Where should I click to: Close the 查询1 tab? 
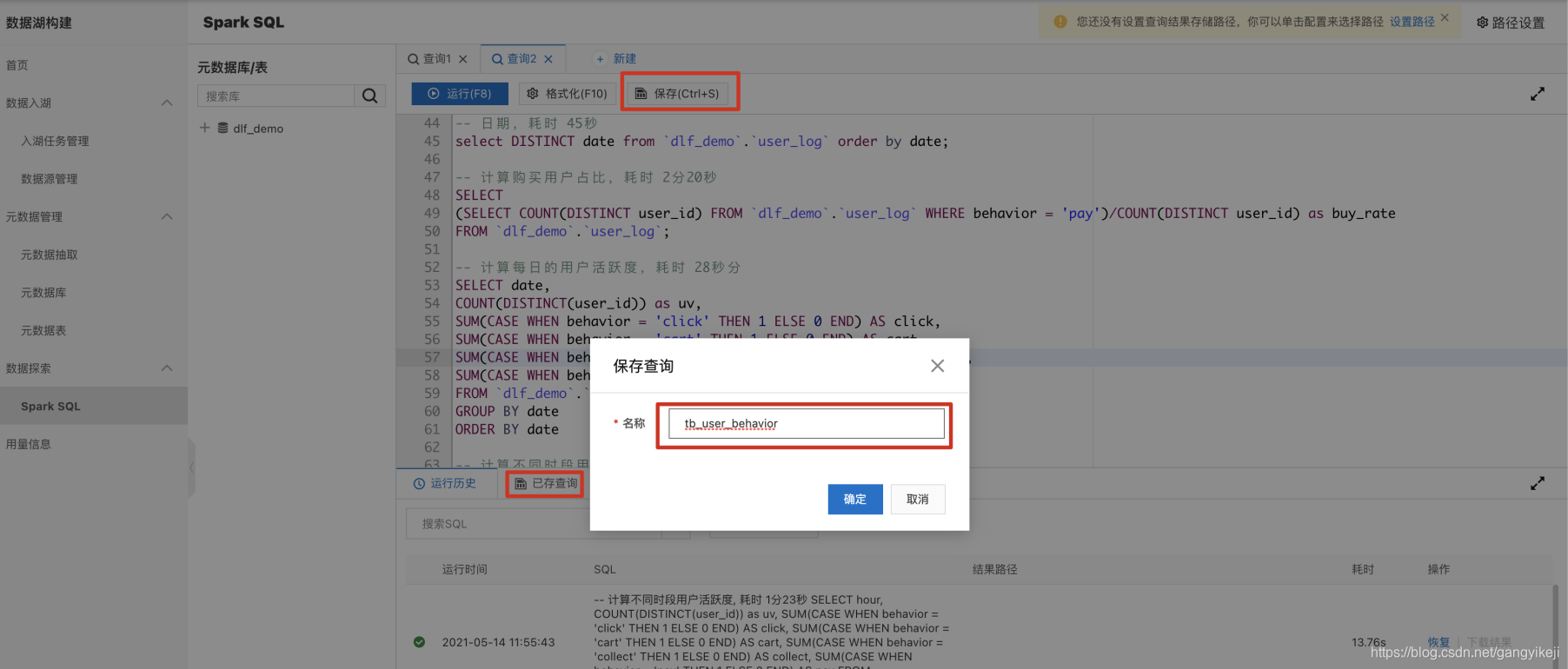463,59
